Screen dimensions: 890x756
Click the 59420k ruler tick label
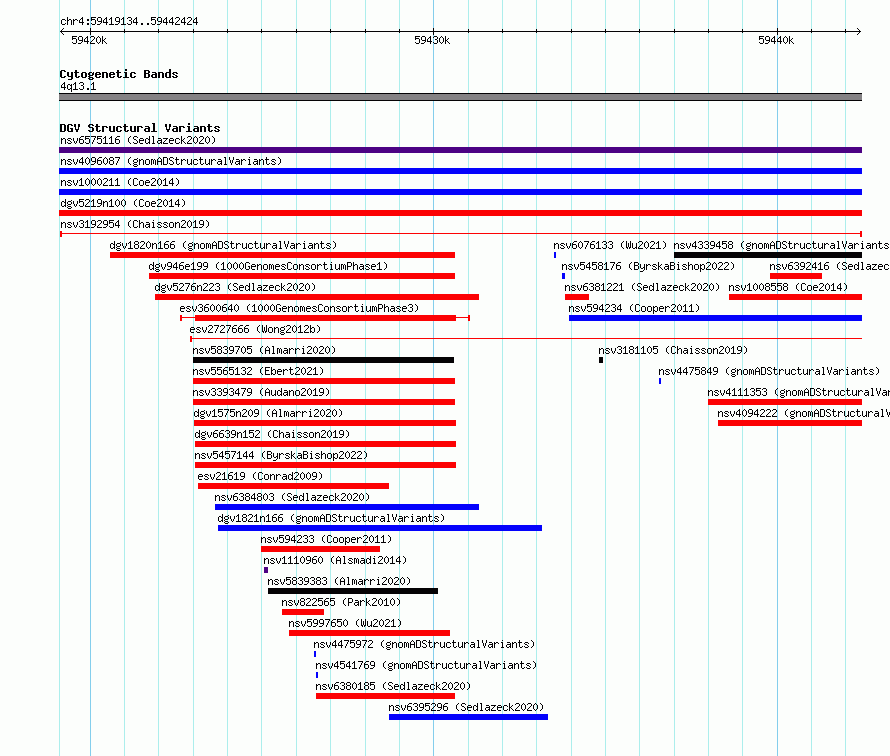tap(89, 40)
